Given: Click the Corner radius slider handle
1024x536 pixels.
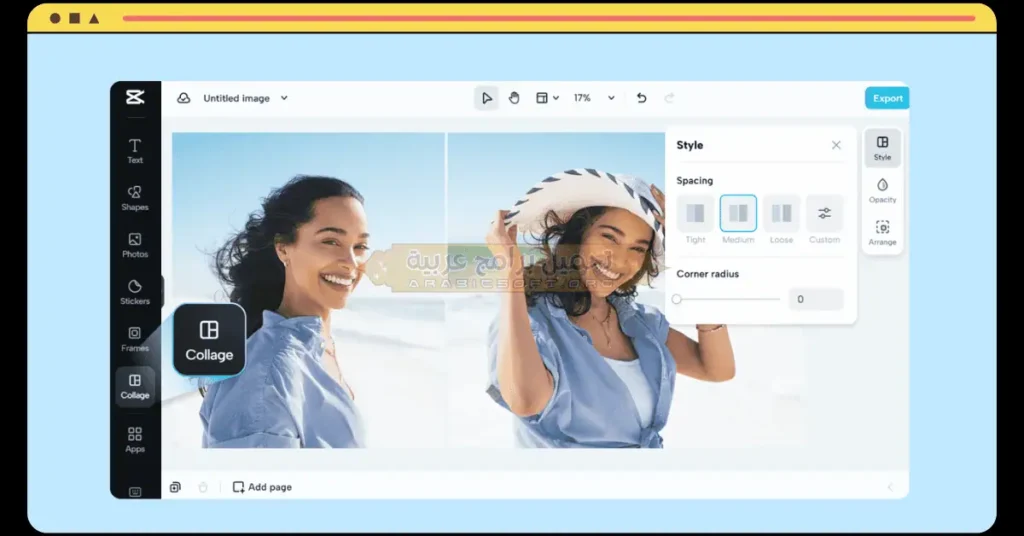Looking at the screenshot, I should (677, 299).
